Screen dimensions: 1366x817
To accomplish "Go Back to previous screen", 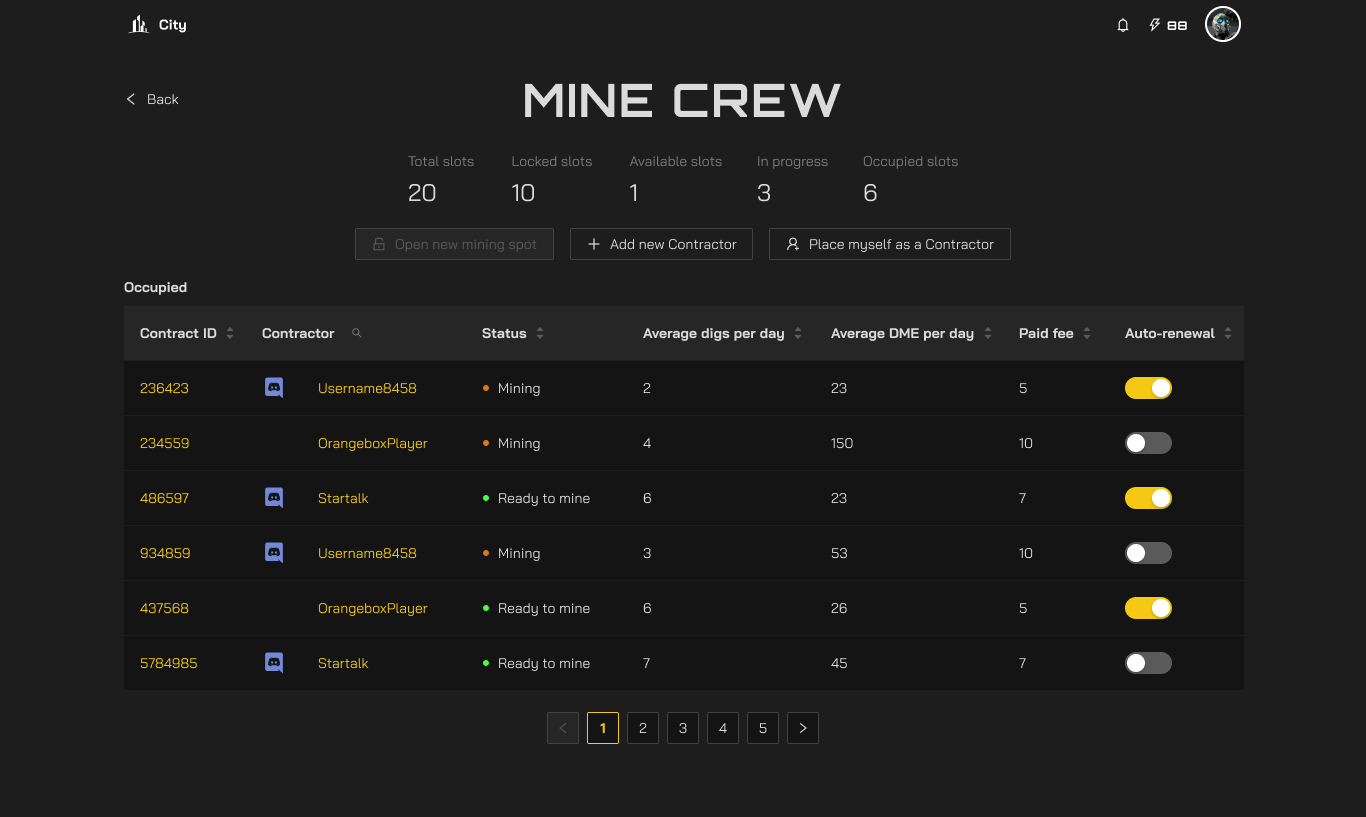I will [x=152, y=99].
